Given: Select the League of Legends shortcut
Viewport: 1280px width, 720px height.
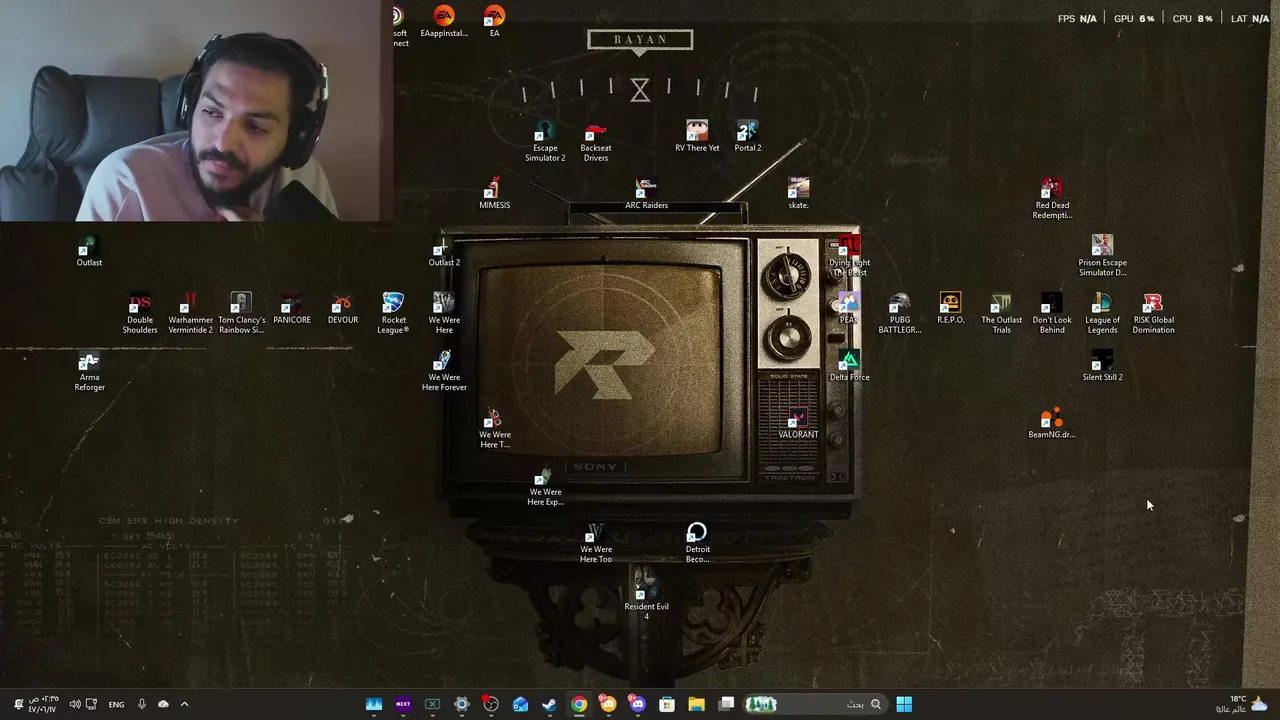Looking at the screenshot, I should 1102,314.
